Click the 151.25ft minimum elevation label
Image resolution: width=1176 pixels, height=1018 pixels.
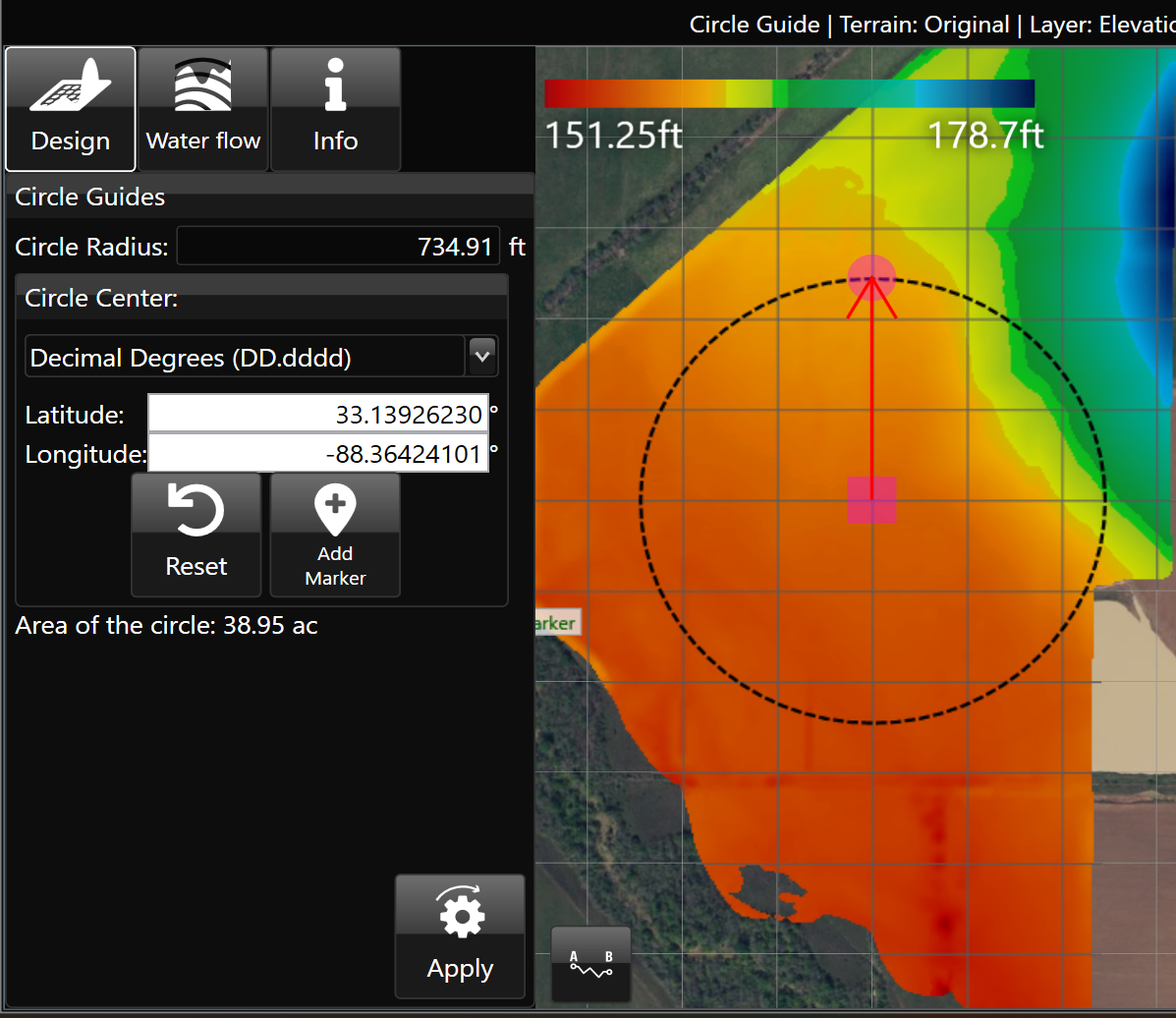613,136
